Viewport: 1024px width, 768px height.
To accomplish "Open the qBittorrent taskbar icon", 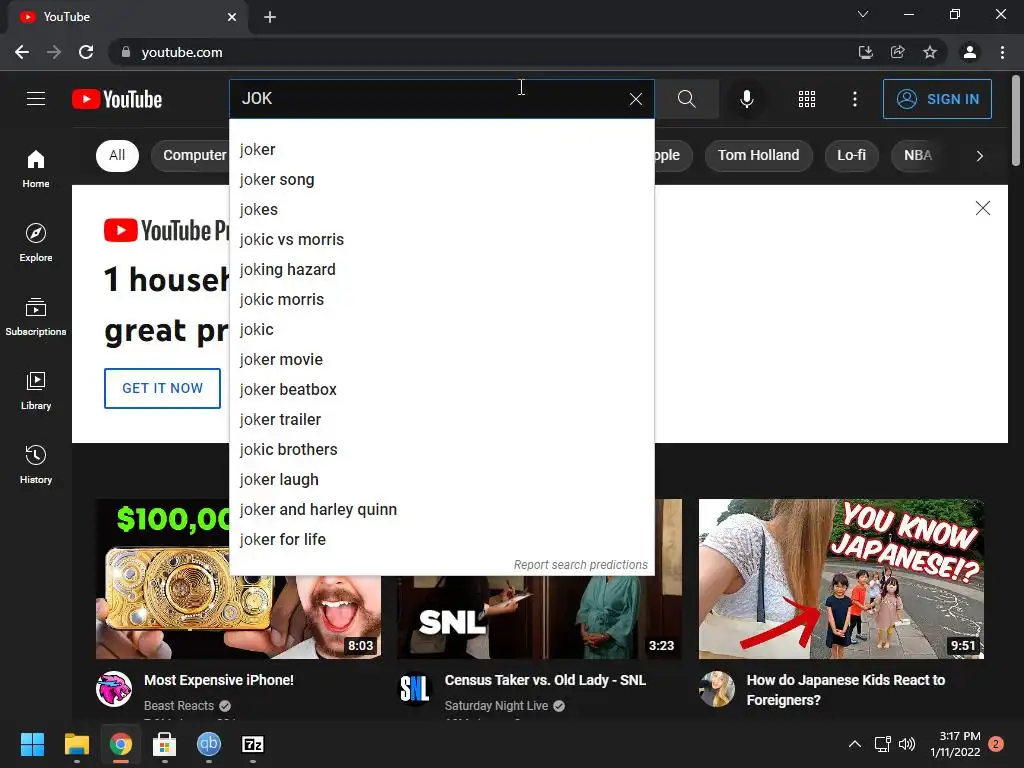I will 209,744.
